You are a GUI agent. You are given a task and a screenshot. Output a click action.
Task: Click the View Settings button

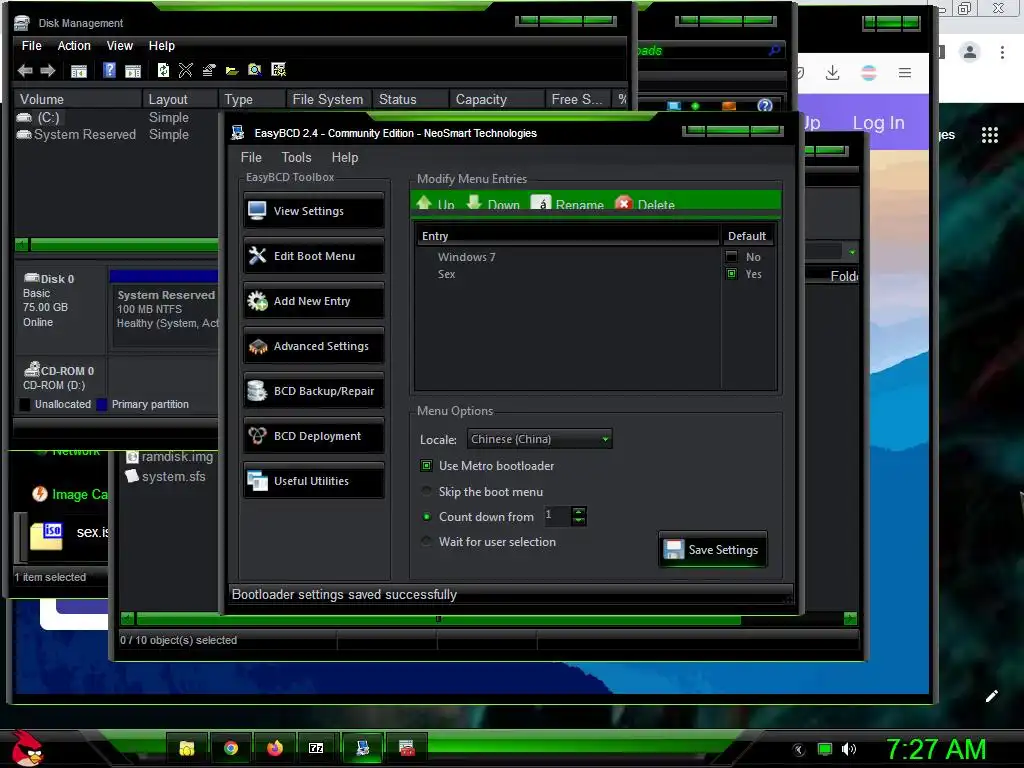[x=313, y=210]
